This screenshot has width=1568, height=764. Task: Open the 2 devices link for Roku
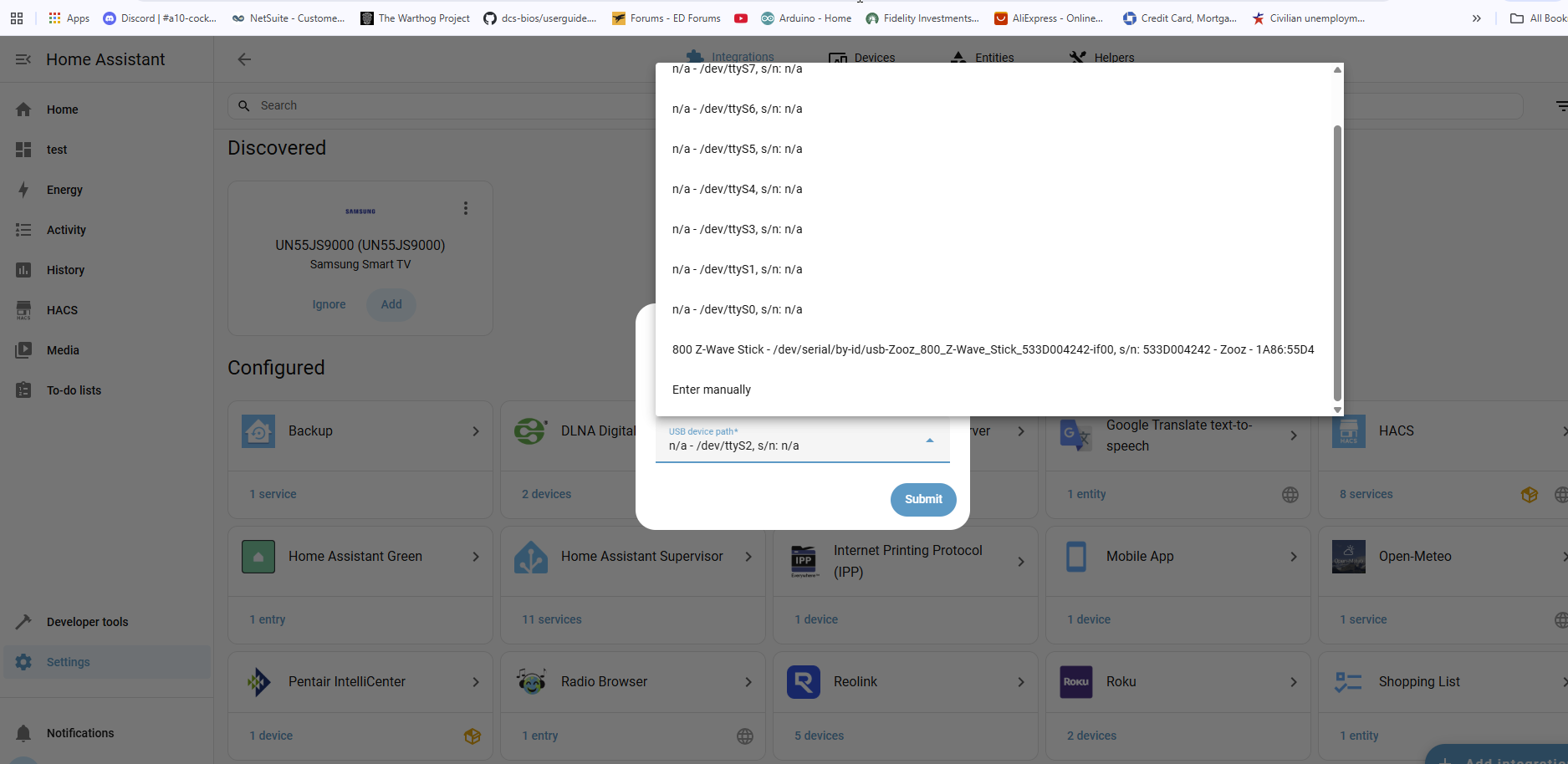(1091, 736)
